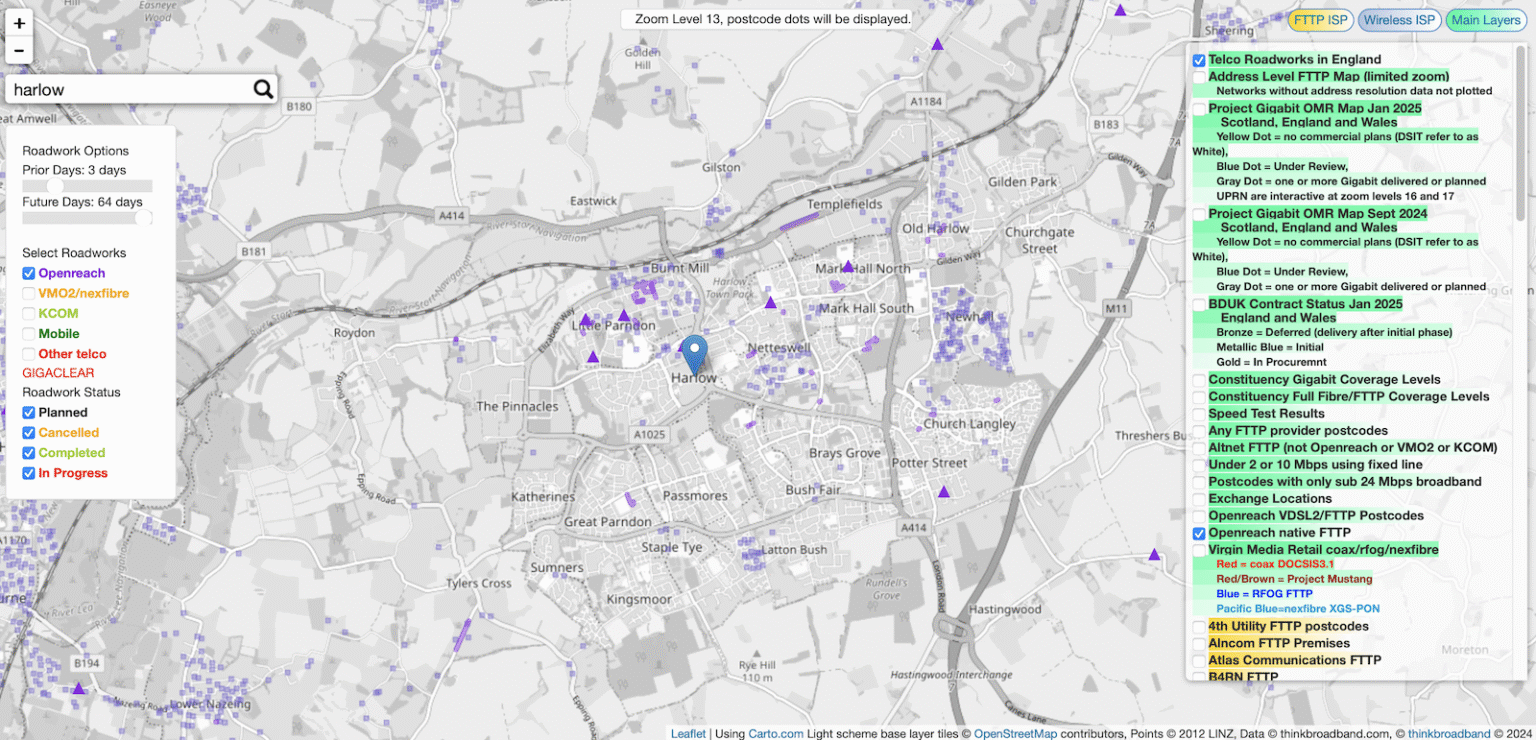
Task: Disable the Cancelled roadwork status
Action: pyautogui.click(x=28, y=432)
